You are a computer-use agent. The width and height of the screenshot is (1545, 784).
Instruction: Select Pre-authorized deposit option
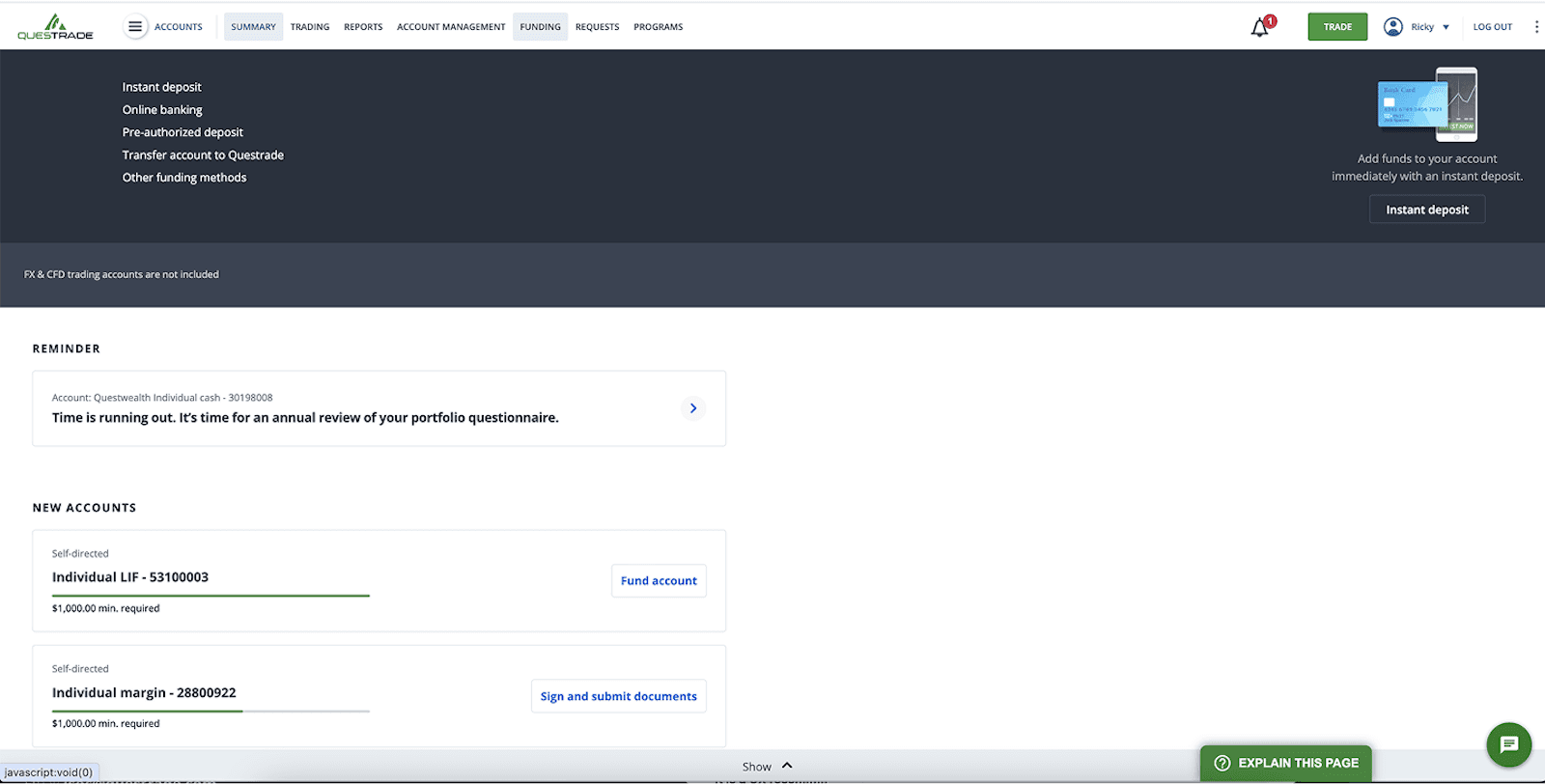[183, 132]
